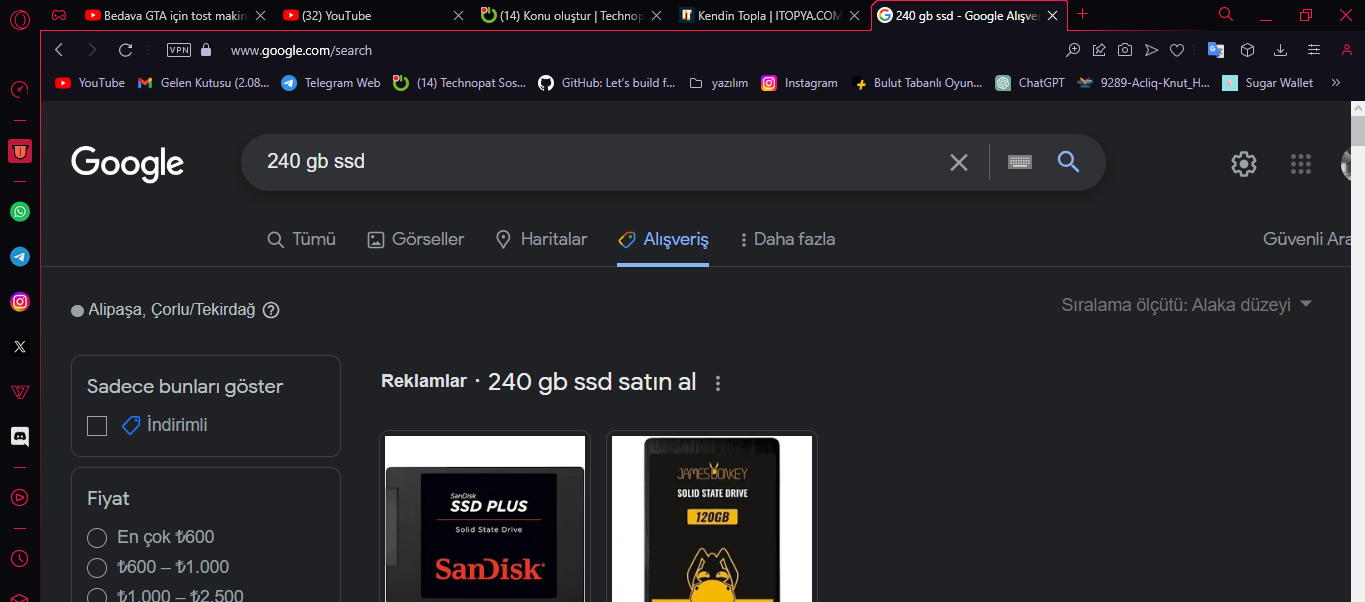Switch to the Haritalar tab

pos(541,240)
